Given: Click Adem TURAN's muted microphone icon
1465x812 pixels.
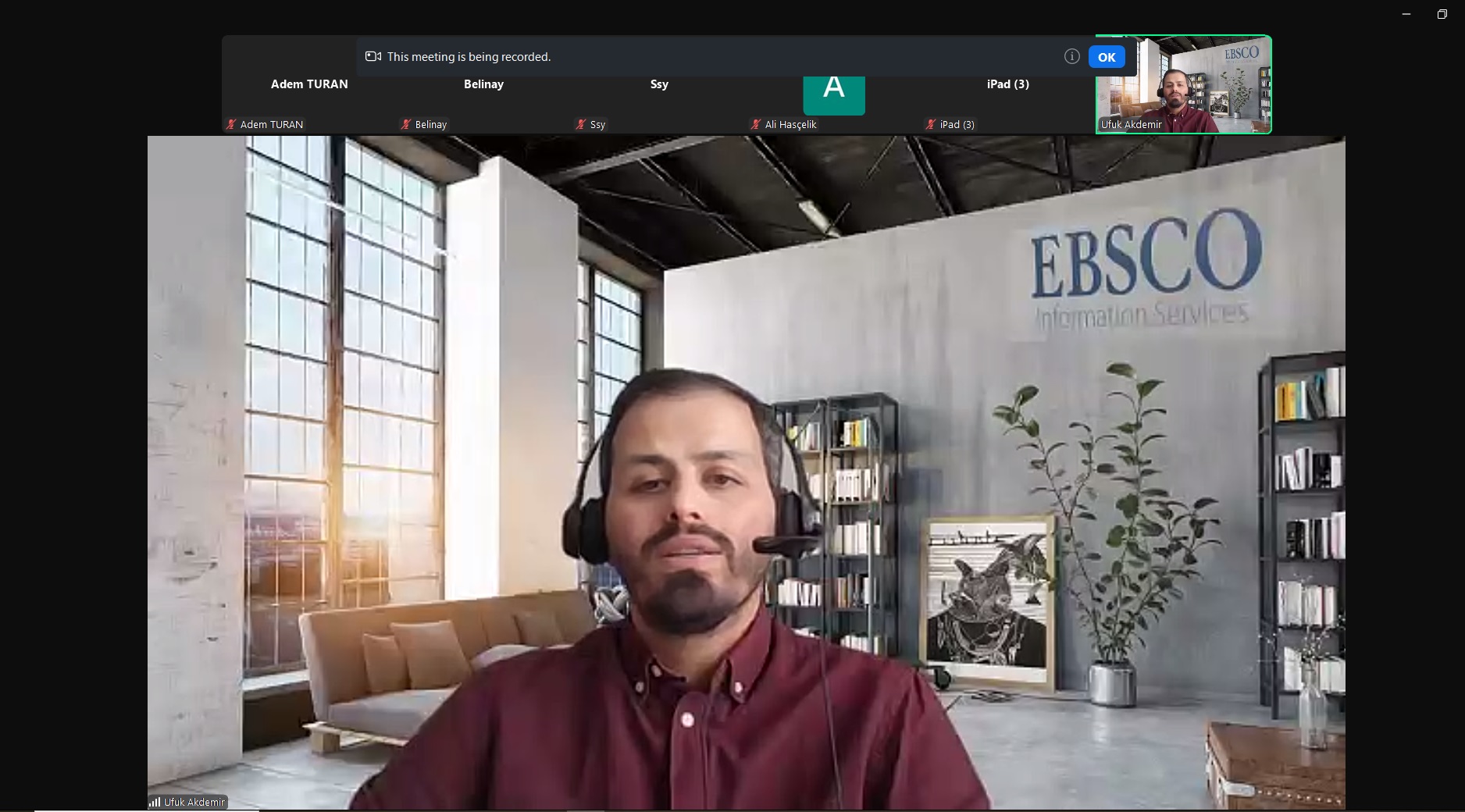Looking at the screenshot, I should coord(231,124).
